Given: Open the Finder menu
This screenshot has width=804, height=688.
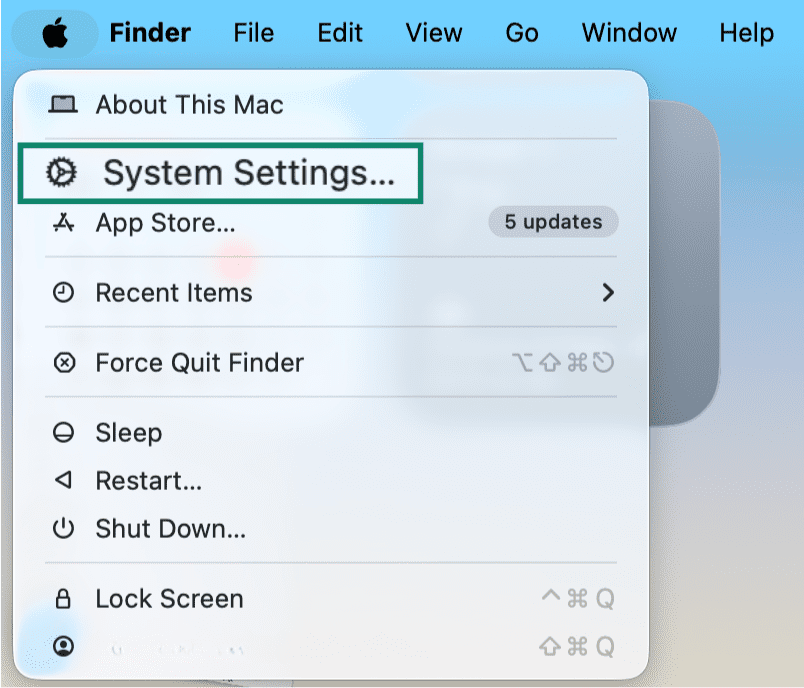Looking at the screenshot, I should point(150,33).
